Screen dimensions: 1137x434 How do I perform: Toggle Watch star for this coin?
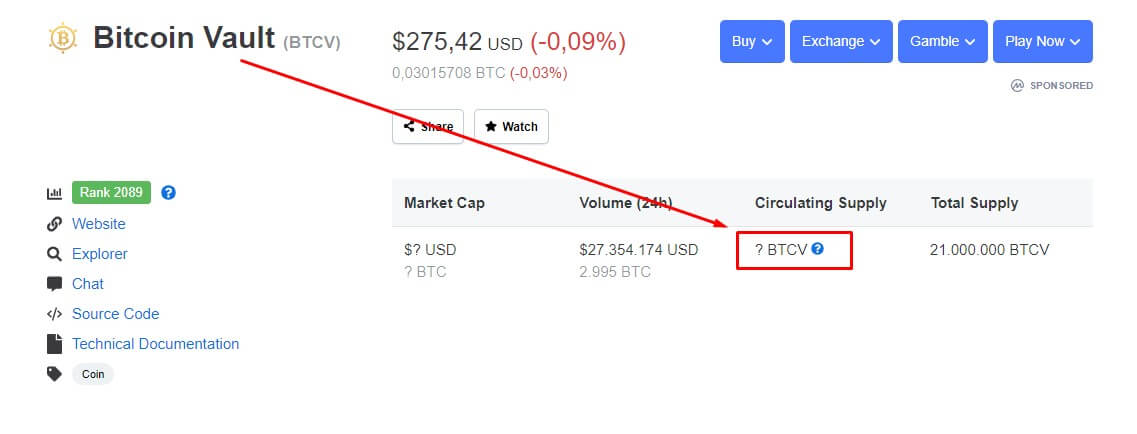[x=511, y=127]
